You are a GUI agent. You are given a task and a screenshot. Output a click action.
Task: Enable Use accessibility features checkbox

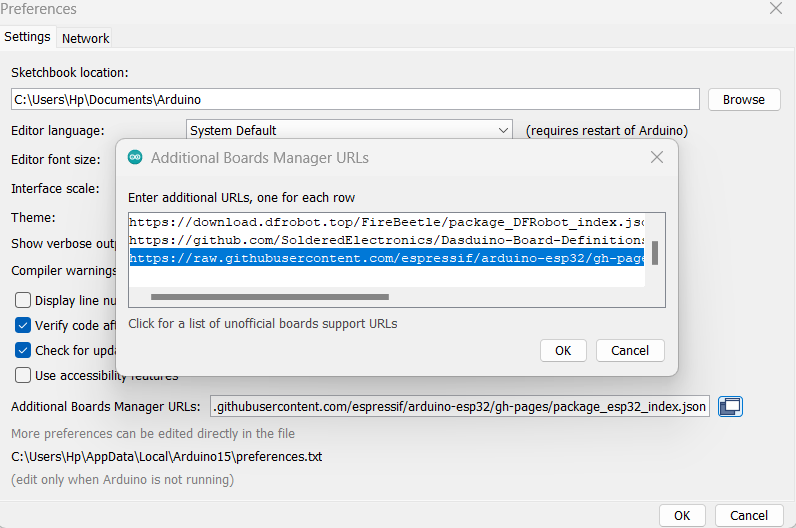[23, 375]
